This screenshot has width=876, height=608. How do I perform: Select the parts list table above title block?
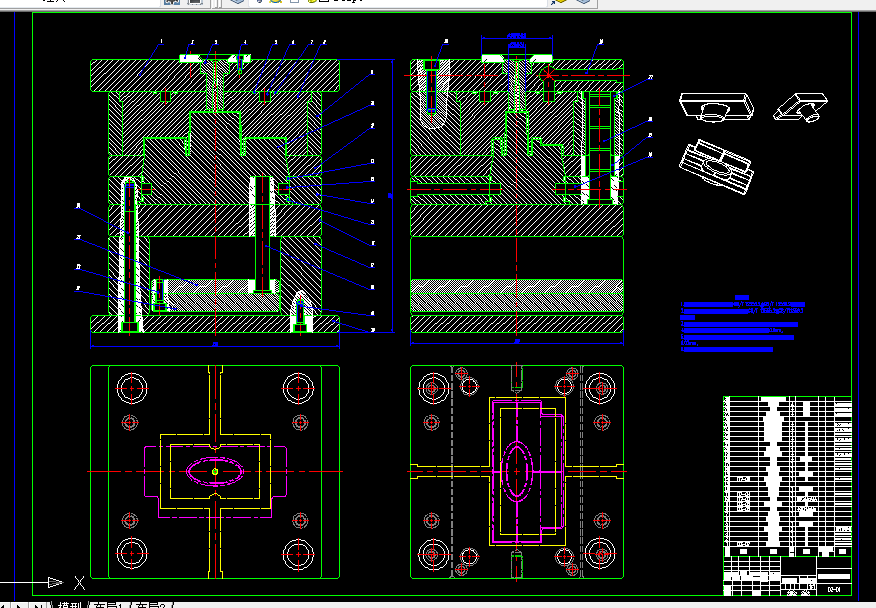coord(787,476)
